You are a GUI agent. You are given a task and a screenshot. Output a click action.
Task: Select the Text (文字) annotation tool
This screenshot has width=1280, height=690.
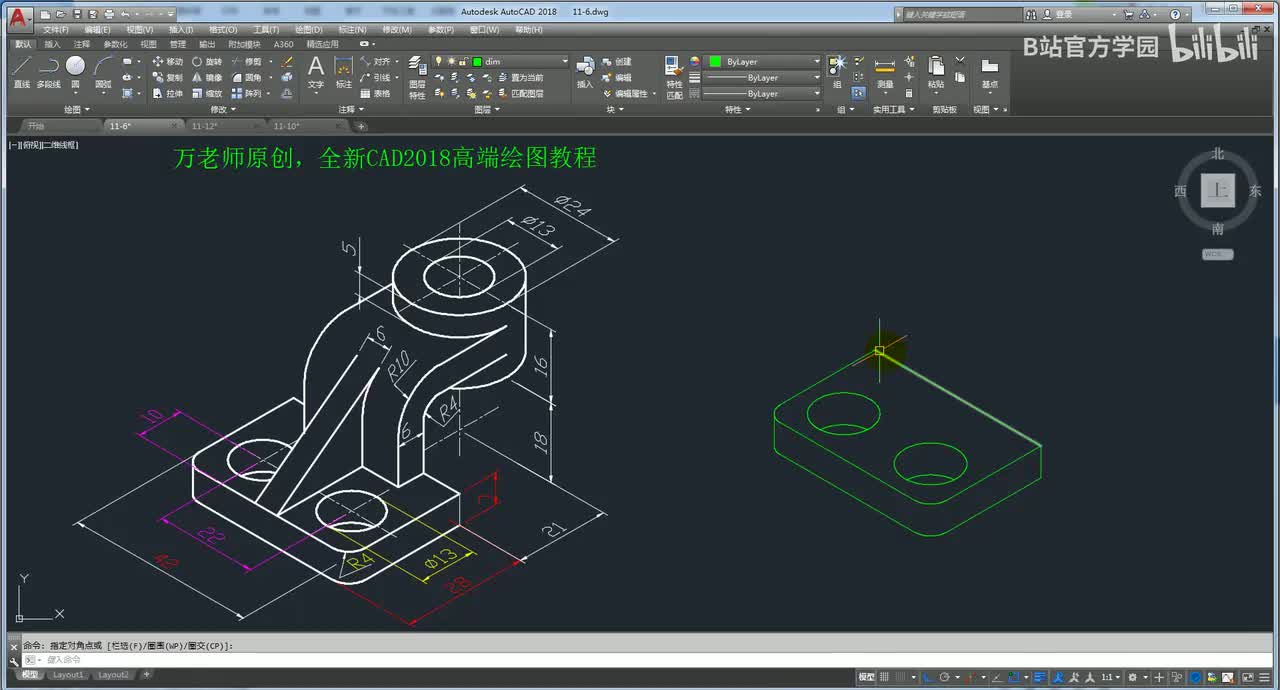pos(316,72)
